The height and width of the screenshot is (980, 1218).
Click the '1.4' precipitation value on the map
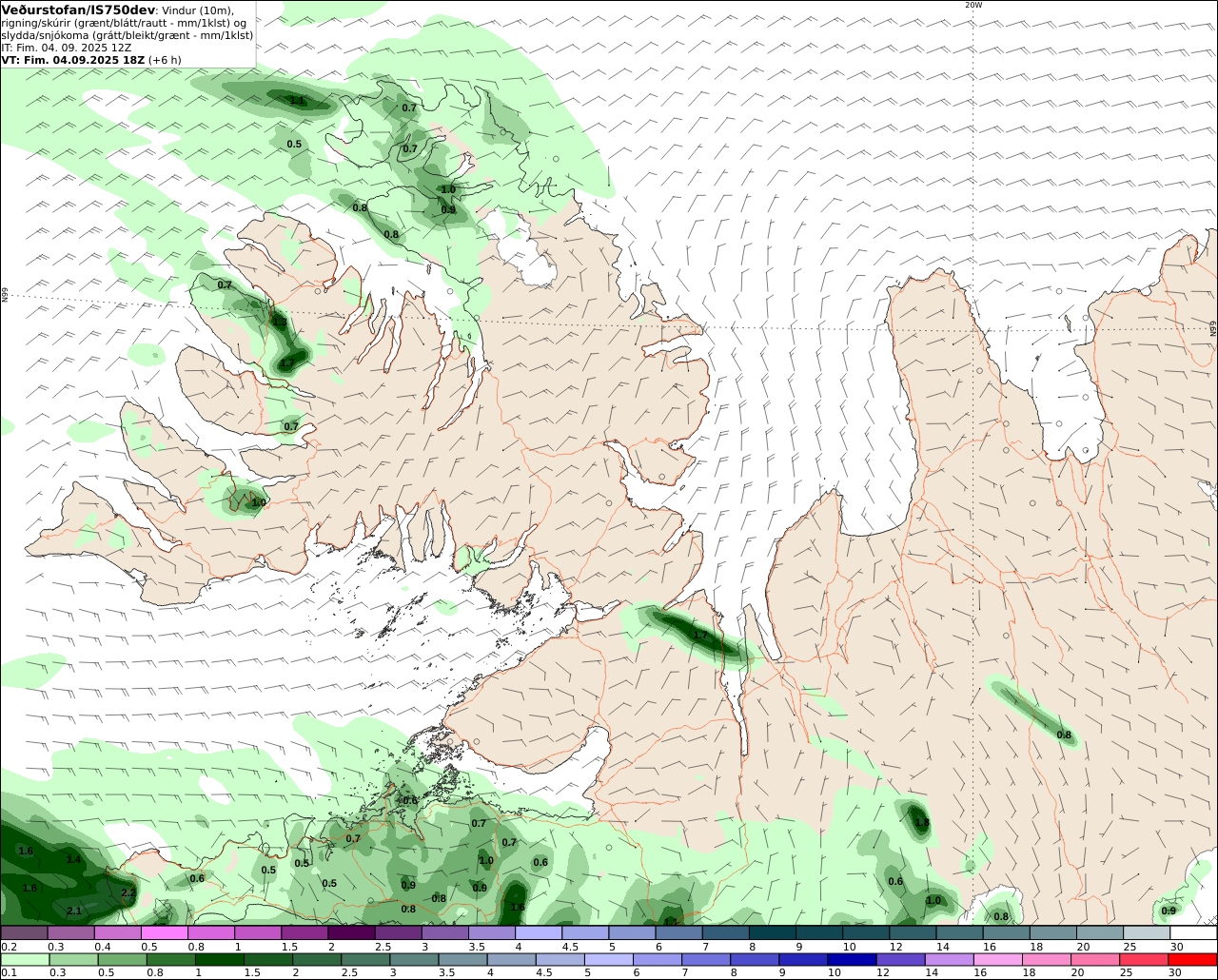point(73,859)
